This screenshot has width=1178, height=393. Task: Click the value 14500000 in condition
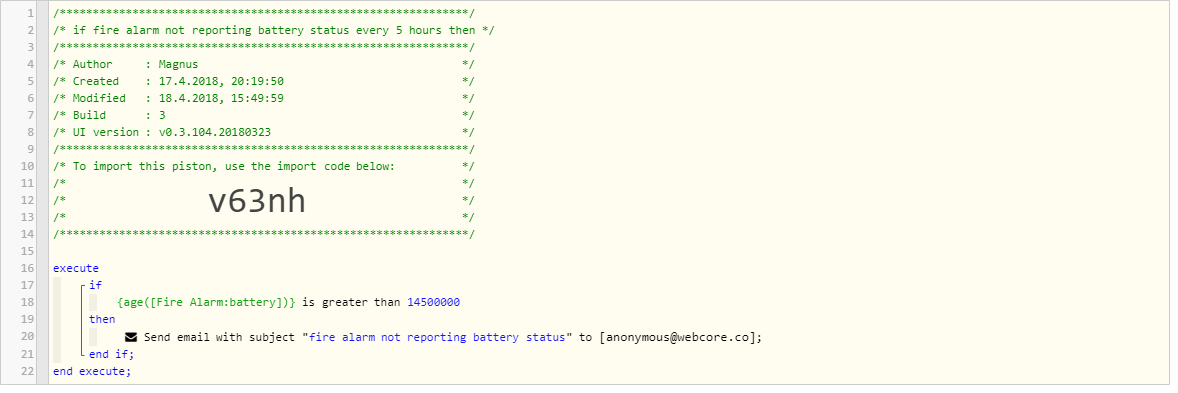pos(433,302)
